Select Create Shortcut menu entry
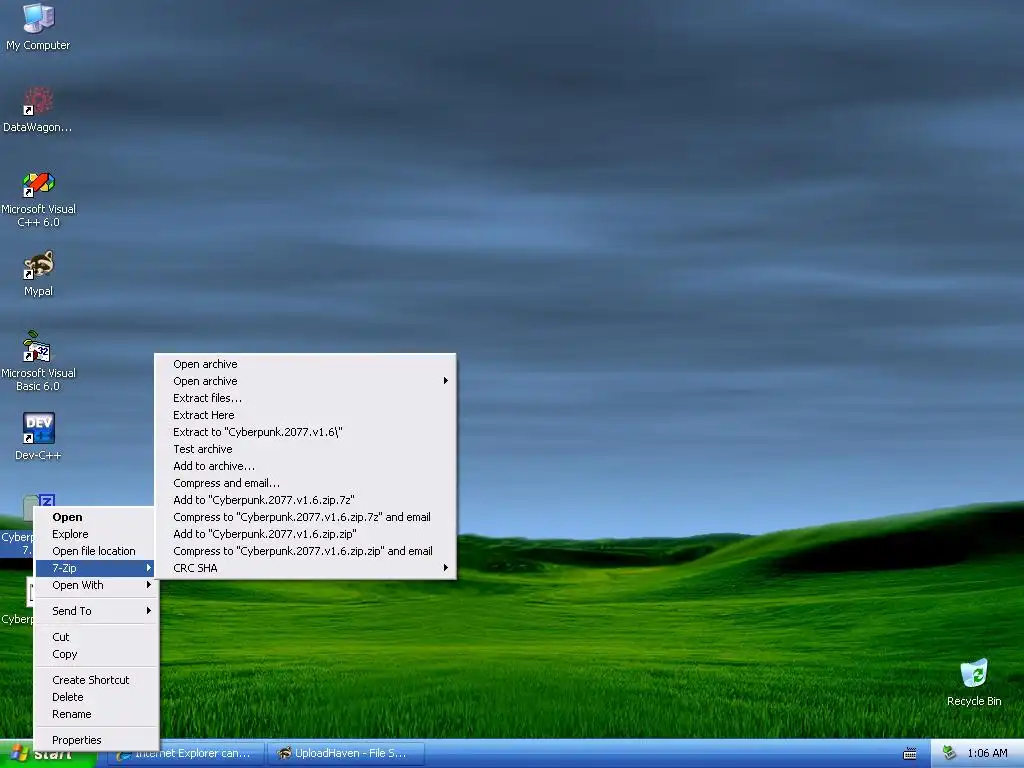Image resolution: width=1024 pixels, height=768 pixels. point(96,680)
